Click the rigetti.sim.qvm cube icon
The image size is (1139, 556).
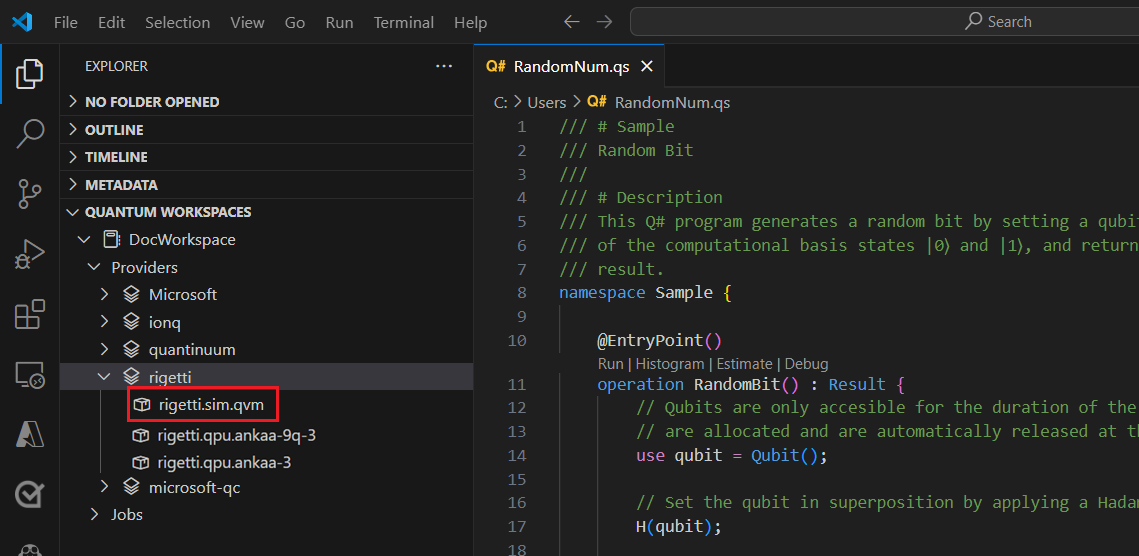[141, 405]
